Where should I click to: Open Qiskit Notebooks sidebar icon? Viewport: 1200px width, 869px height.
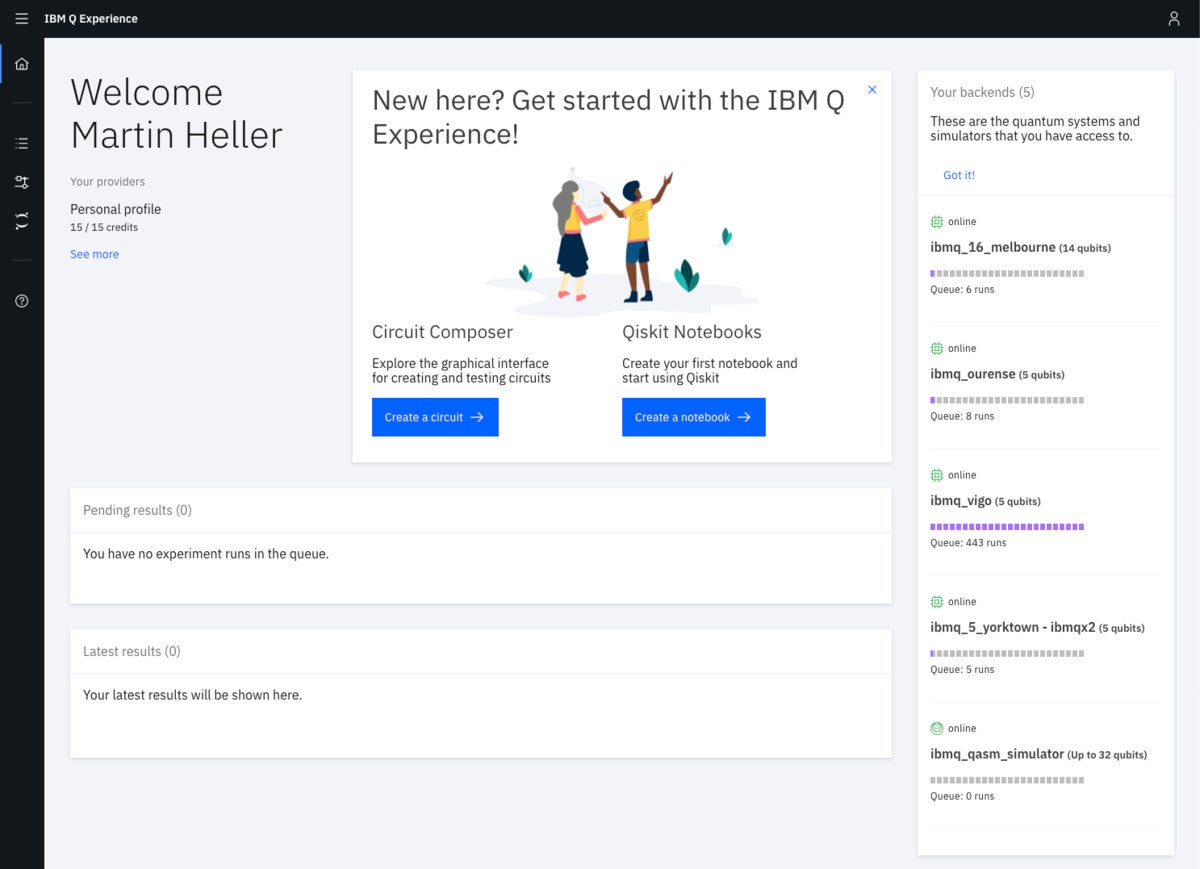[x=22, y=221]
